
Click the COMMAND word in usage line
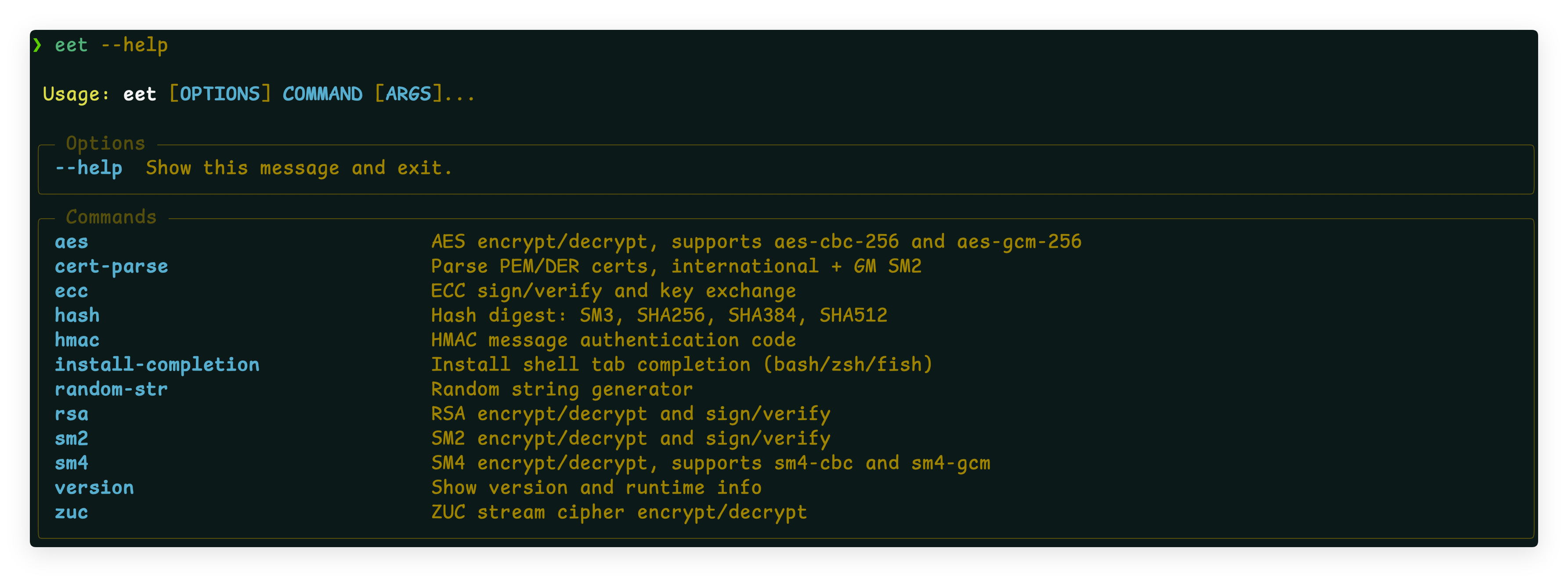[322, 94]
